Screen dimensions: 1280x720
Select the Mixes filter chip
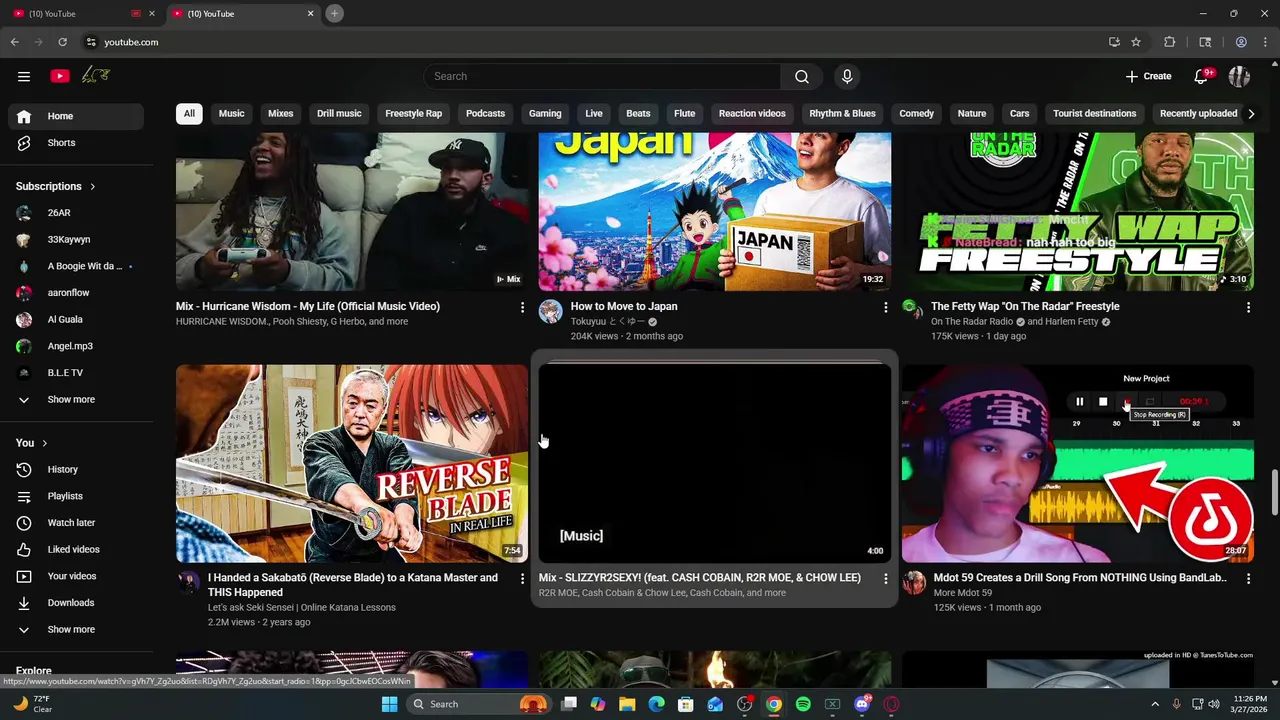click(x=280, y=113)
